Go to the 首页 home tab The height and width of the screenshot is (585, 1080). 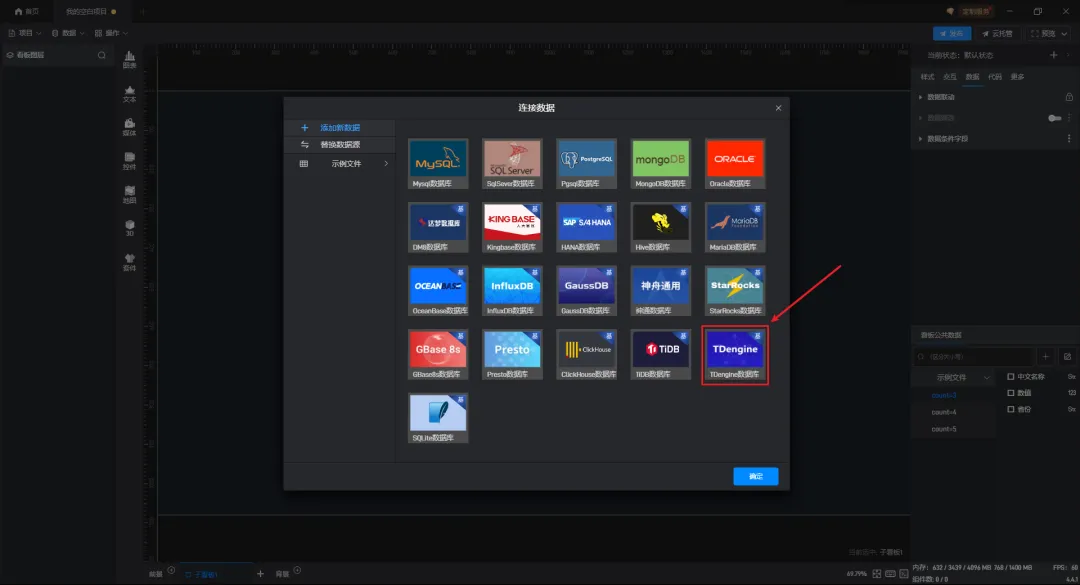[27, 12]
